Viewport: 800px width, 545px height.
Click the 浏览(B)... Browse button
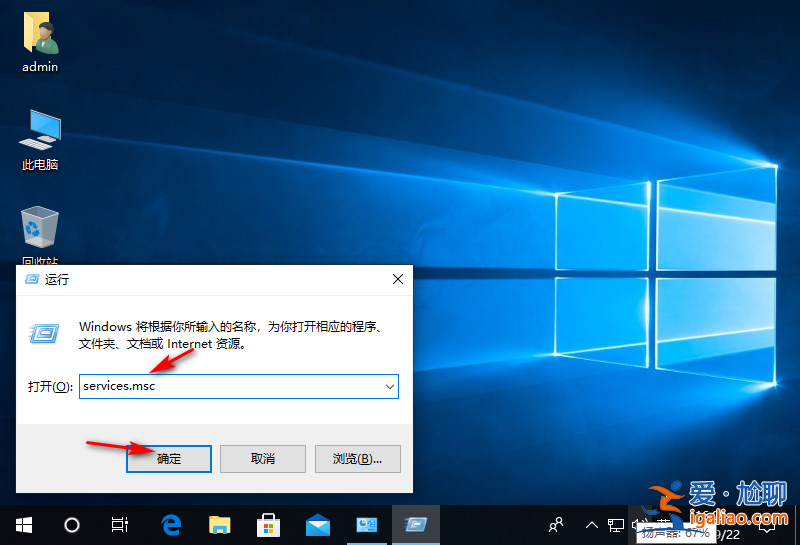(357, 459)
